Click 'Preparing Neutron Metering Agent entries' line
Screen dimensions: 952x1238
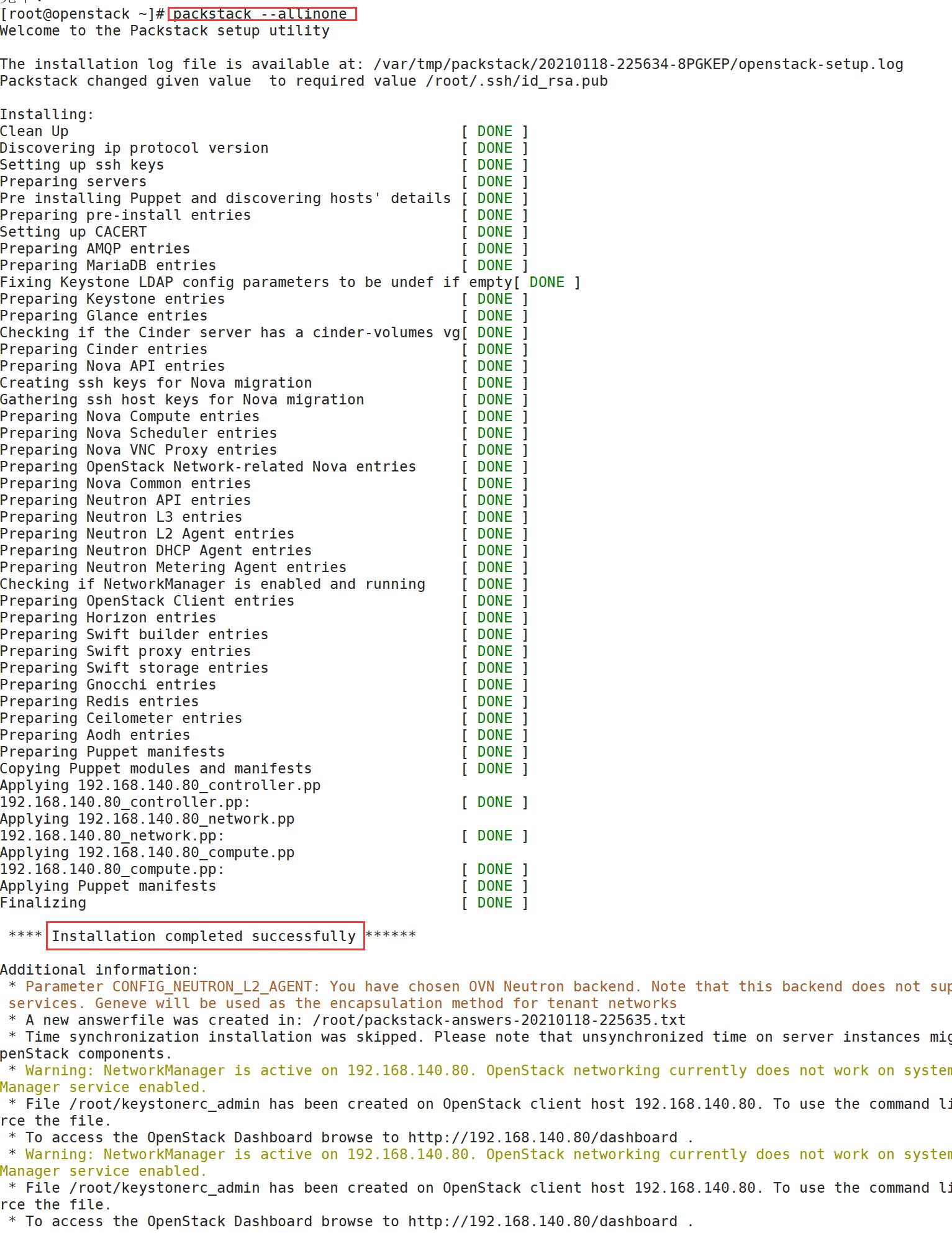(x=173, y=568)
